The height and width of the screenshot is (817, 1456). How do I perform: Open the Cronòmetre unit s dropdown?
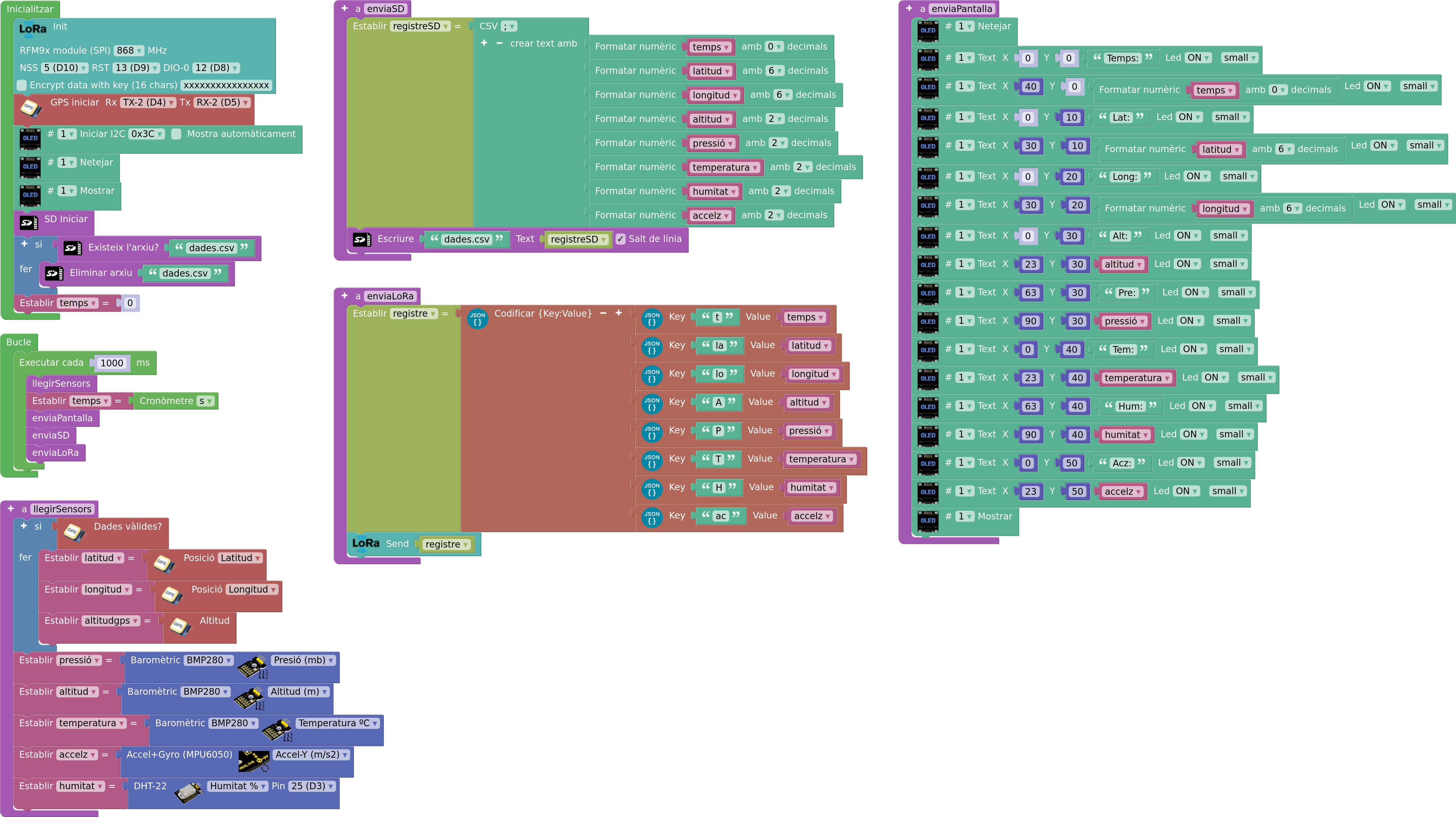point(205,401)
